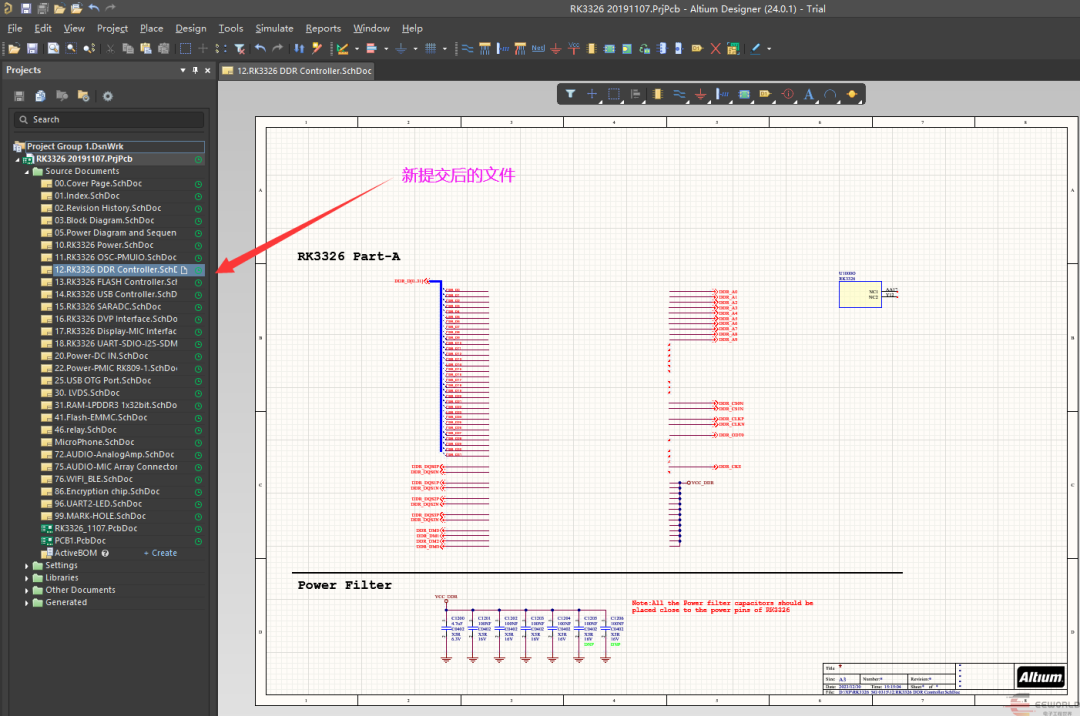Open the Projects panel dropdown arrow
This screenshot has width=1080, height=716.
[182, 70]
